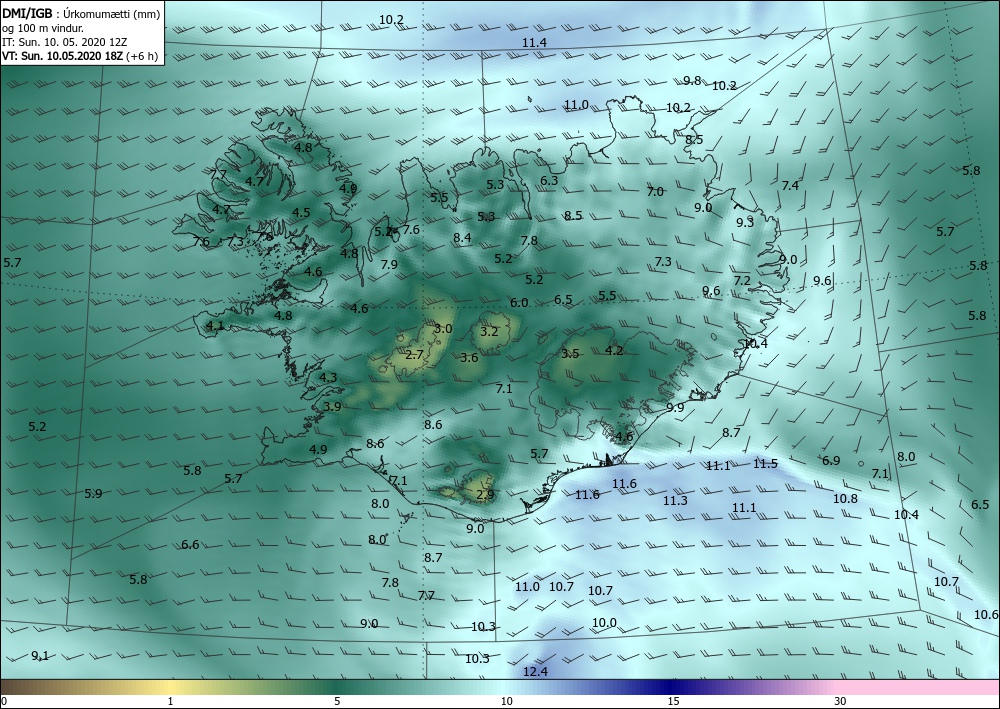The height and width of the screenshot is (709, 1000).
Task: Click the 6.3 value on the map
Action: coord(549,180)
